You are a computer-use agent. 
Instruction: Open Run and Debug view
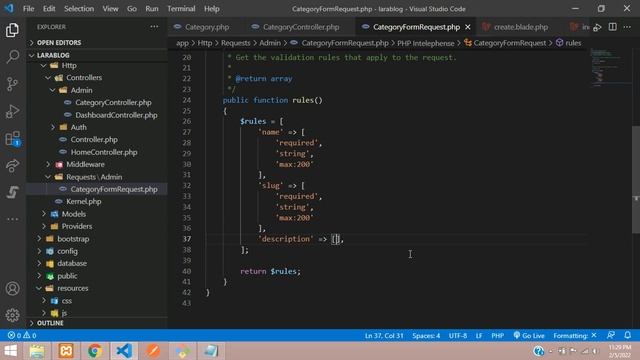coord(12,111)
